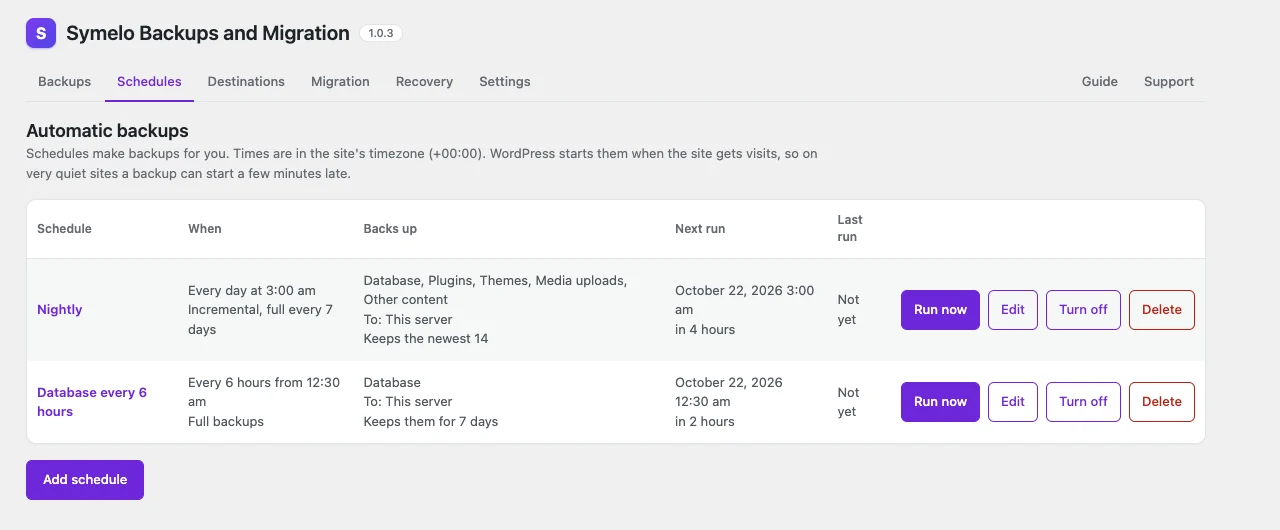Image resolution: width=1280 pixels, height=530 pixels.
Task: Open the Recovery tab
Action: (424, 81)
